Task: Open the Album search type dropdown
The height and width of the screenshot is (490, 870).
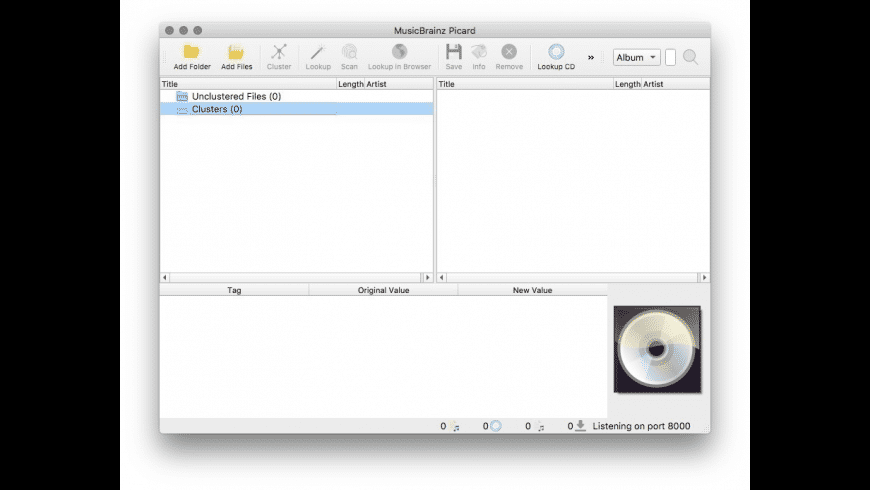Action: (x=636, y=57)
